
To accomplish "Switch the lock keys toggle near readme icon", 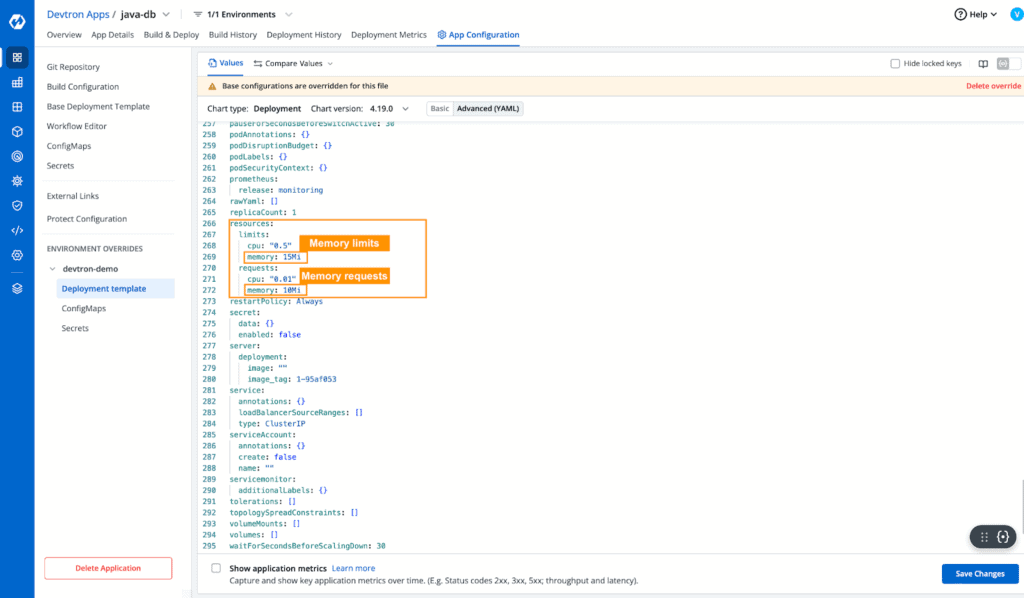I will 1010,63.
